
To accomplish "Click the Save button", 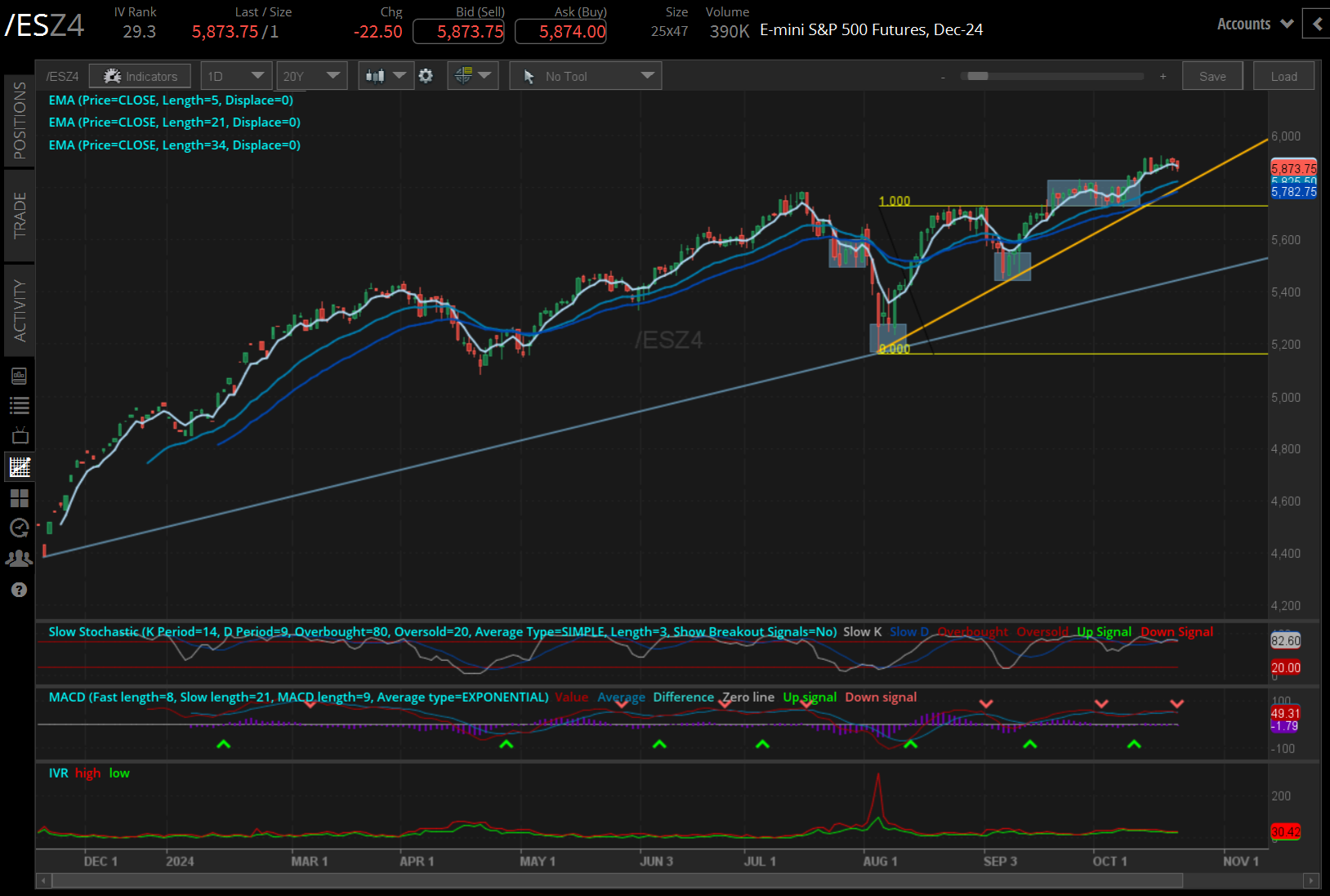I will (x=1212, y=75).
